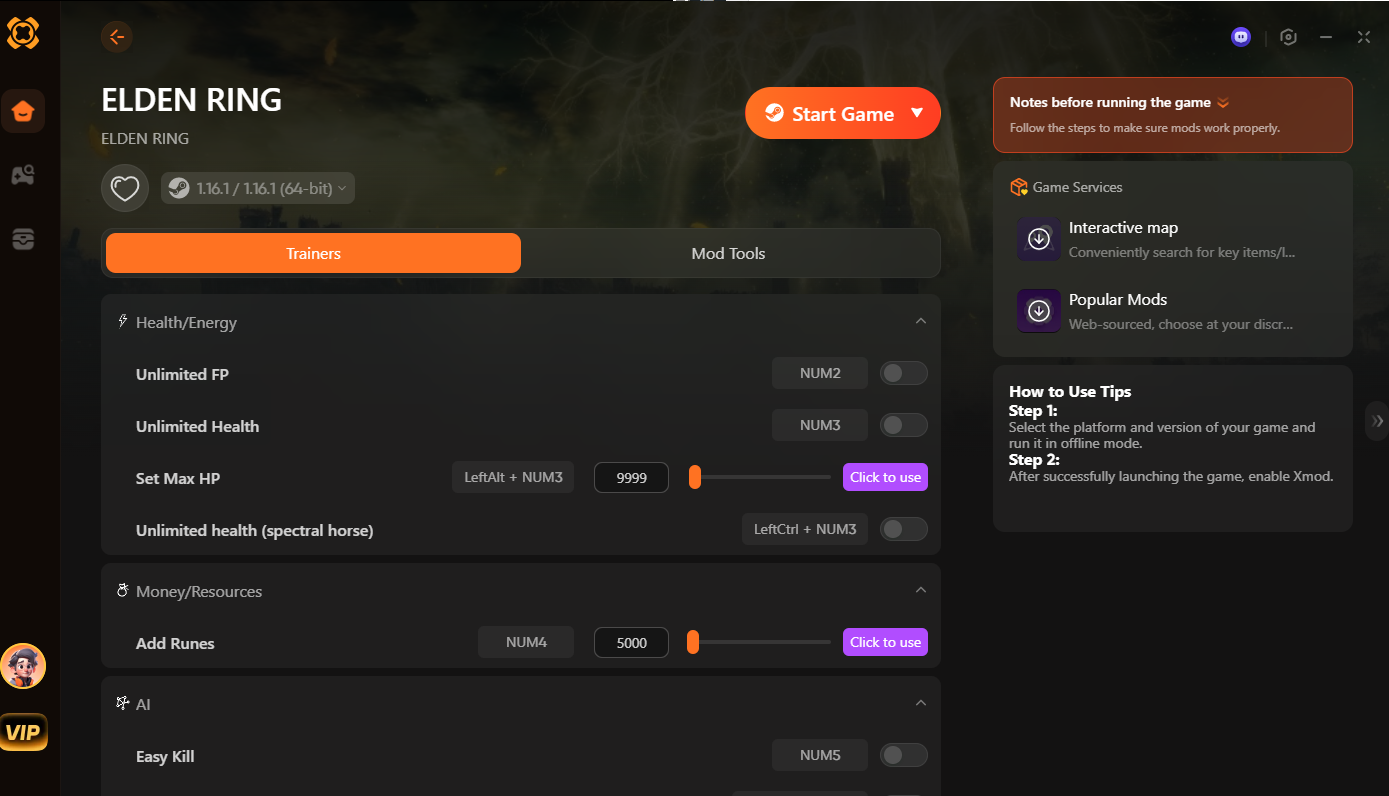Click LeftCtrl + NUM3 hotkey button
Image resolution: width=1389 pixels, height=796 pixels.
[x=805, y=529]
